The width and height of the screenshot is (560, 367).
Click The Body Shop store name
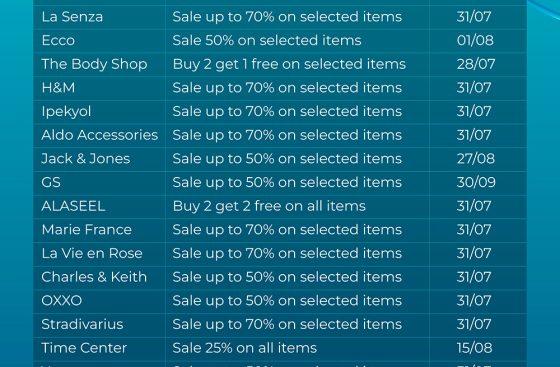pyautogui.click(x=94, y=64)
